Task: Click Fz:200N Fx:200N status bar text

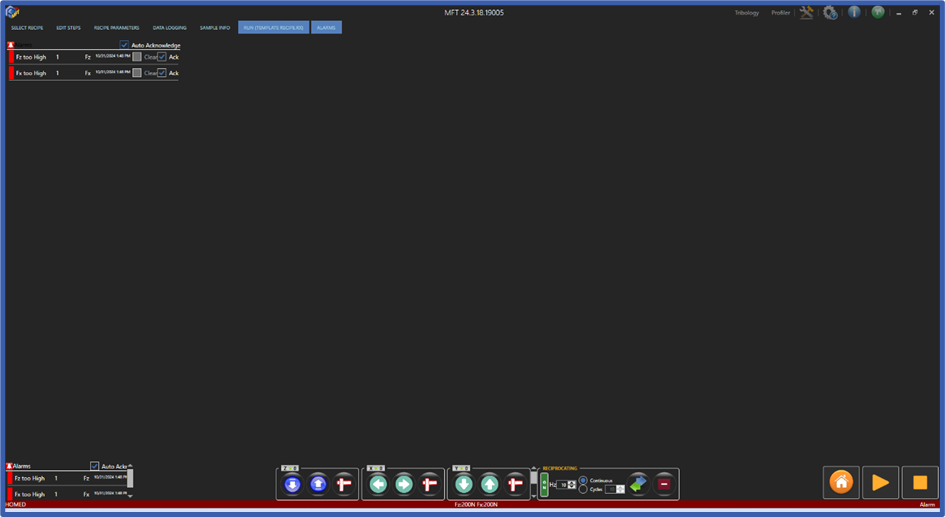Action: 476,504
